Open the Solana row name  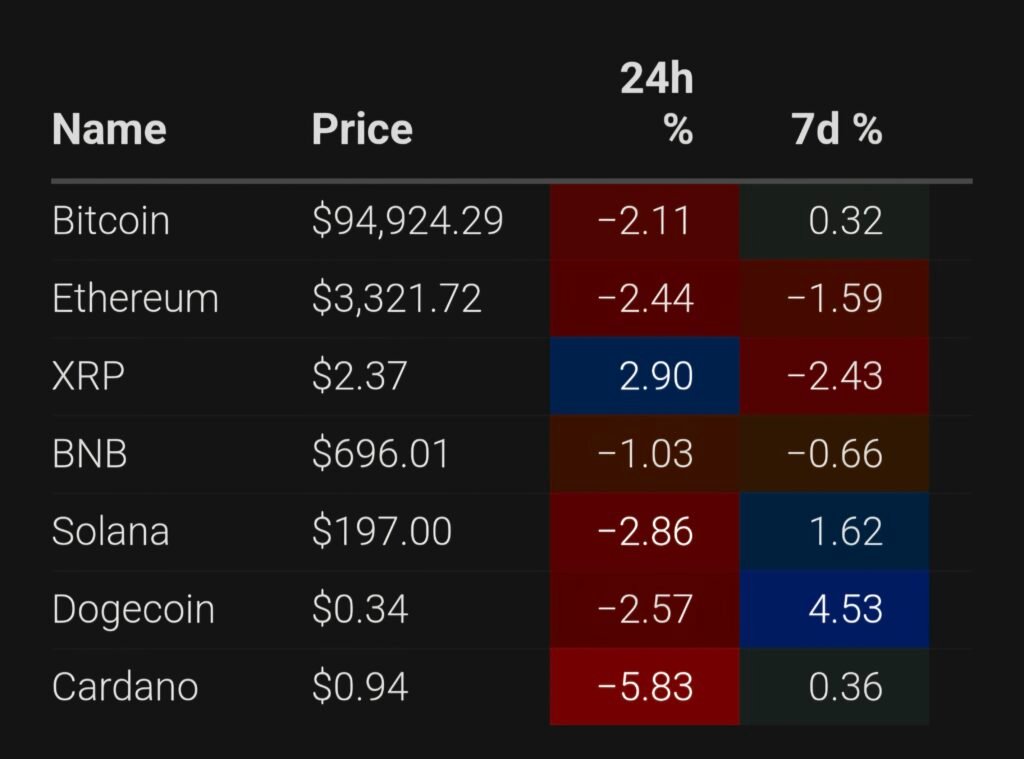[x=110, y=532]
